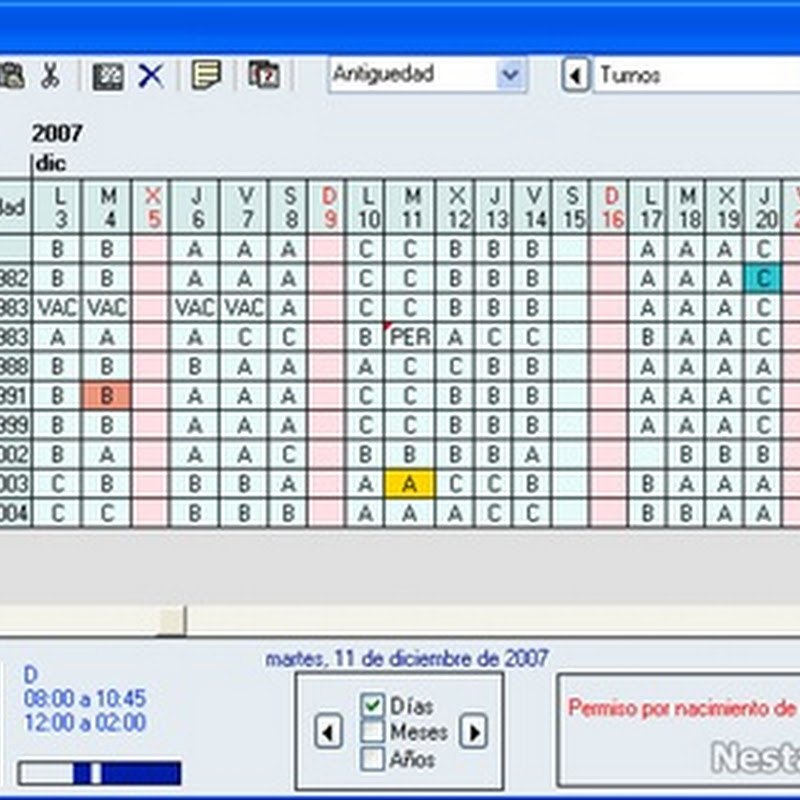
Task: Click the V 7 column header
Action: pyautogui.click(x=244, y=207)
